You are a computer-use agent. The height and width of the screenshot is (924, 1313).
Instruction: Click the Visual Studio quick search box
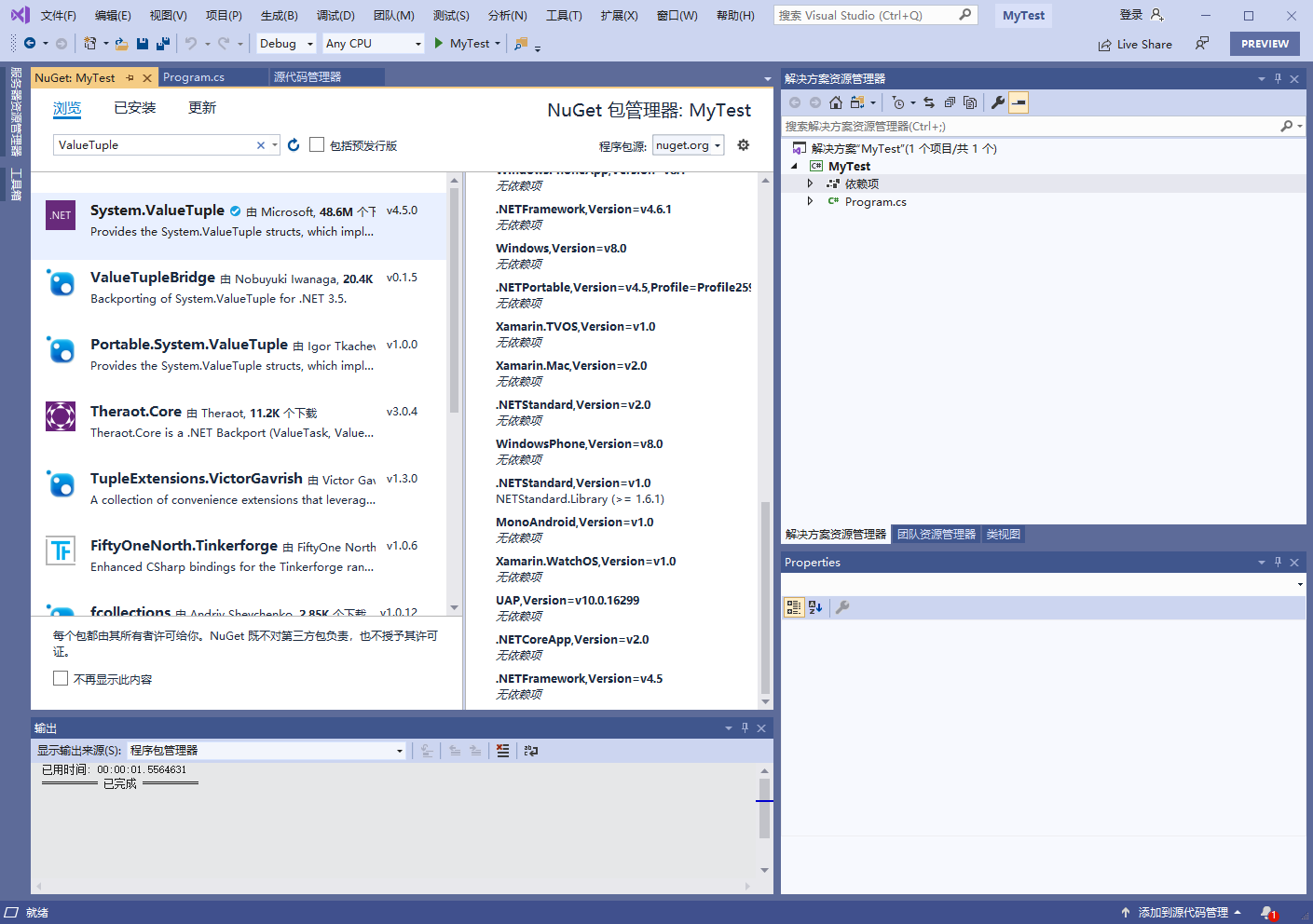(x=875, y=16)
